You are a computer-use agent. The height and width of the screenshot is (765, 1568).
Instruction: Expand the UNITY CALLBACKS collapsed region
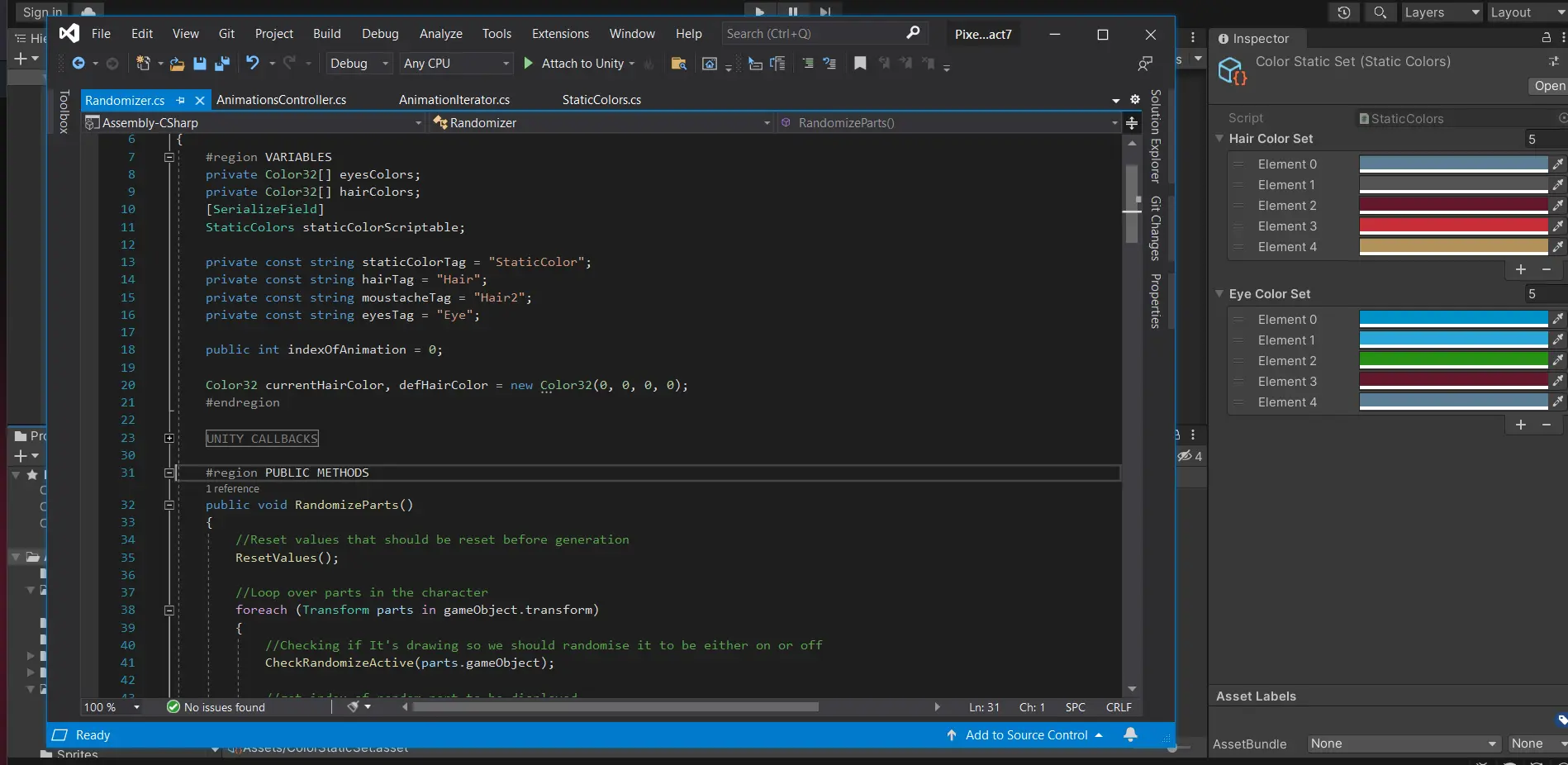(169, 439)
